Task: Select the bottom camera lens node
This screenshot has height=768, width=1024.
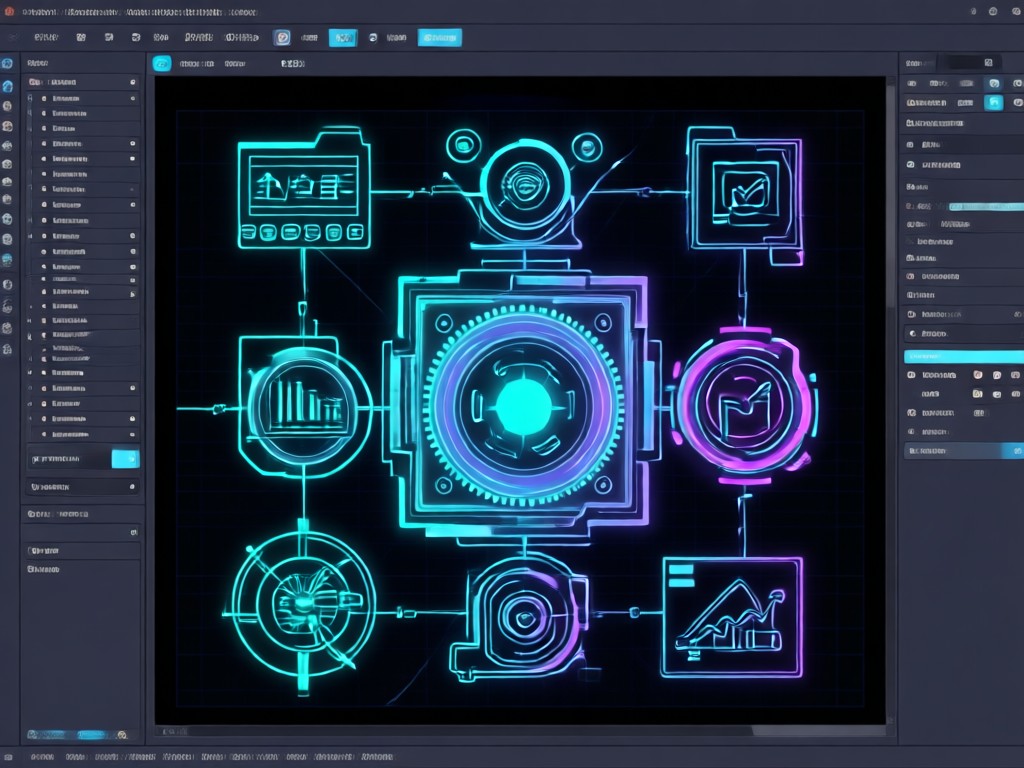Action: (520, 617)
